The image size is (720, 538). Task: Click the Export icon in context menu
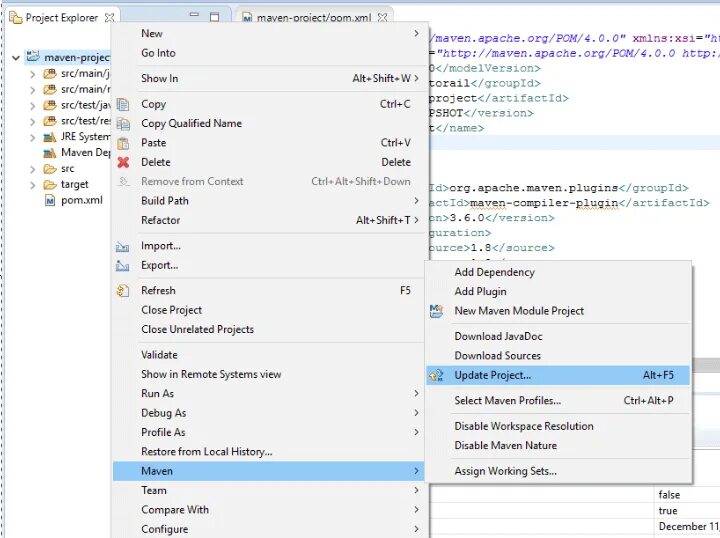122,265
